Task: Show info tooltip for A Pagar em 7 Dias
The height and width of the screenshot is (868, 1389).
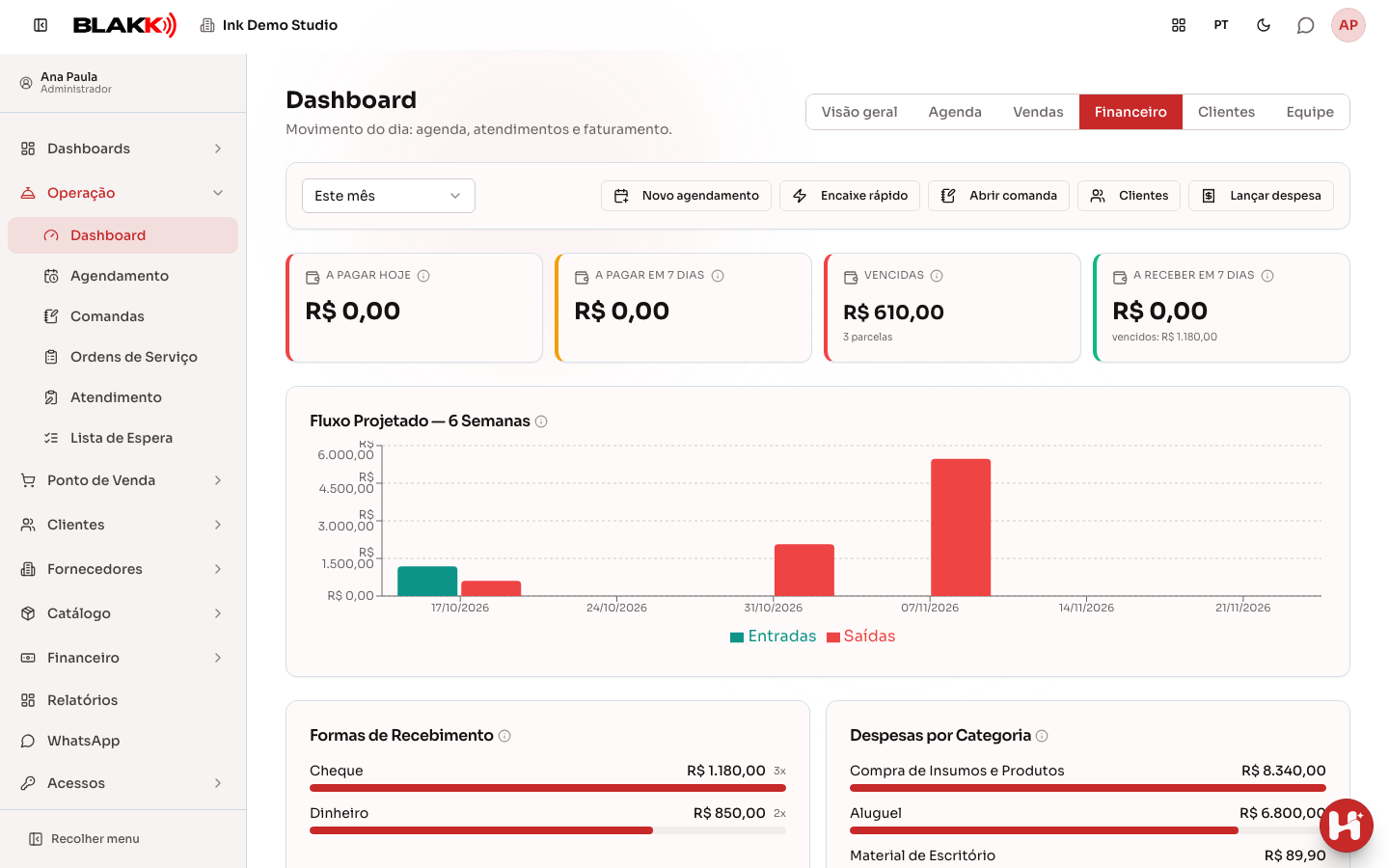Action: (x=718, y=276)
